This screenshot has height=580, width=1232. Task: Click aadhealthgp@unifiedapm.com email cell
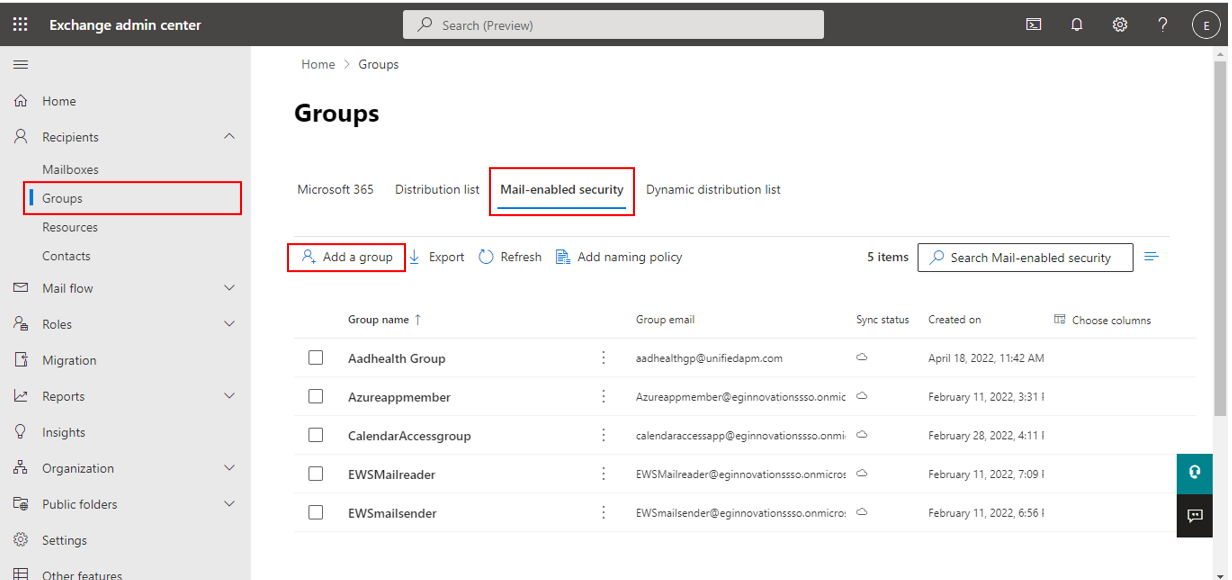(x=709, y=358)
